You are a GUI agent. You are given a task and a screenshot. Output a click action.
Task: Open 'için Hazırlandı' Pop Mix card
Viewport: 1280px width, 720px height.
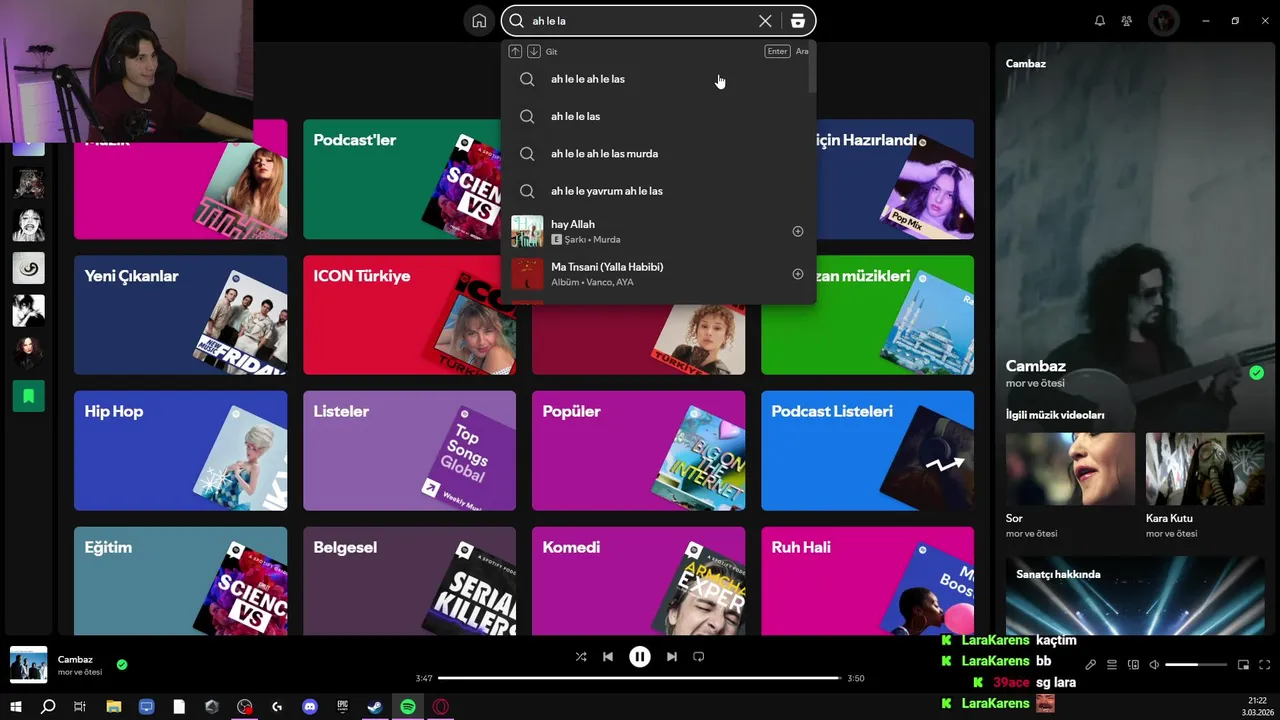click(x=895, y=180)
